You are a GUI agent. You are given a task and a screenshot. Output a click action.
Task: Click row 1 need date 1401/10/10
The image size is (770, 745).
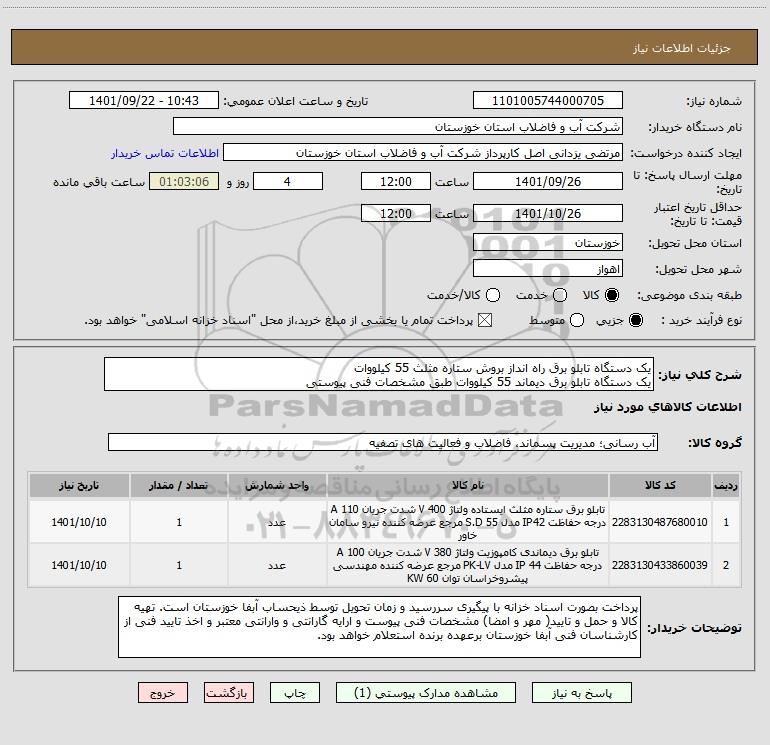coord(79,522)
